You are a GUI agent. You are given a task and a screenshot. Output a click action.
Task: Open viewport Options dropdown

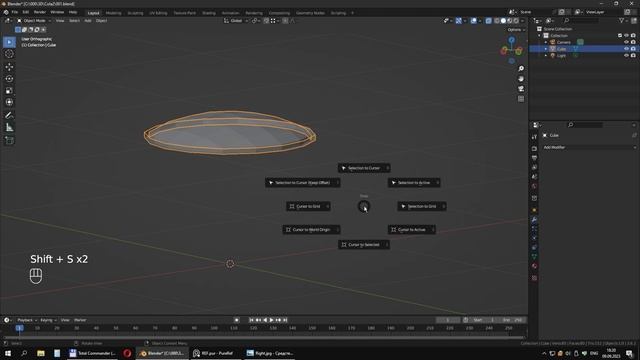click(516, 30)
